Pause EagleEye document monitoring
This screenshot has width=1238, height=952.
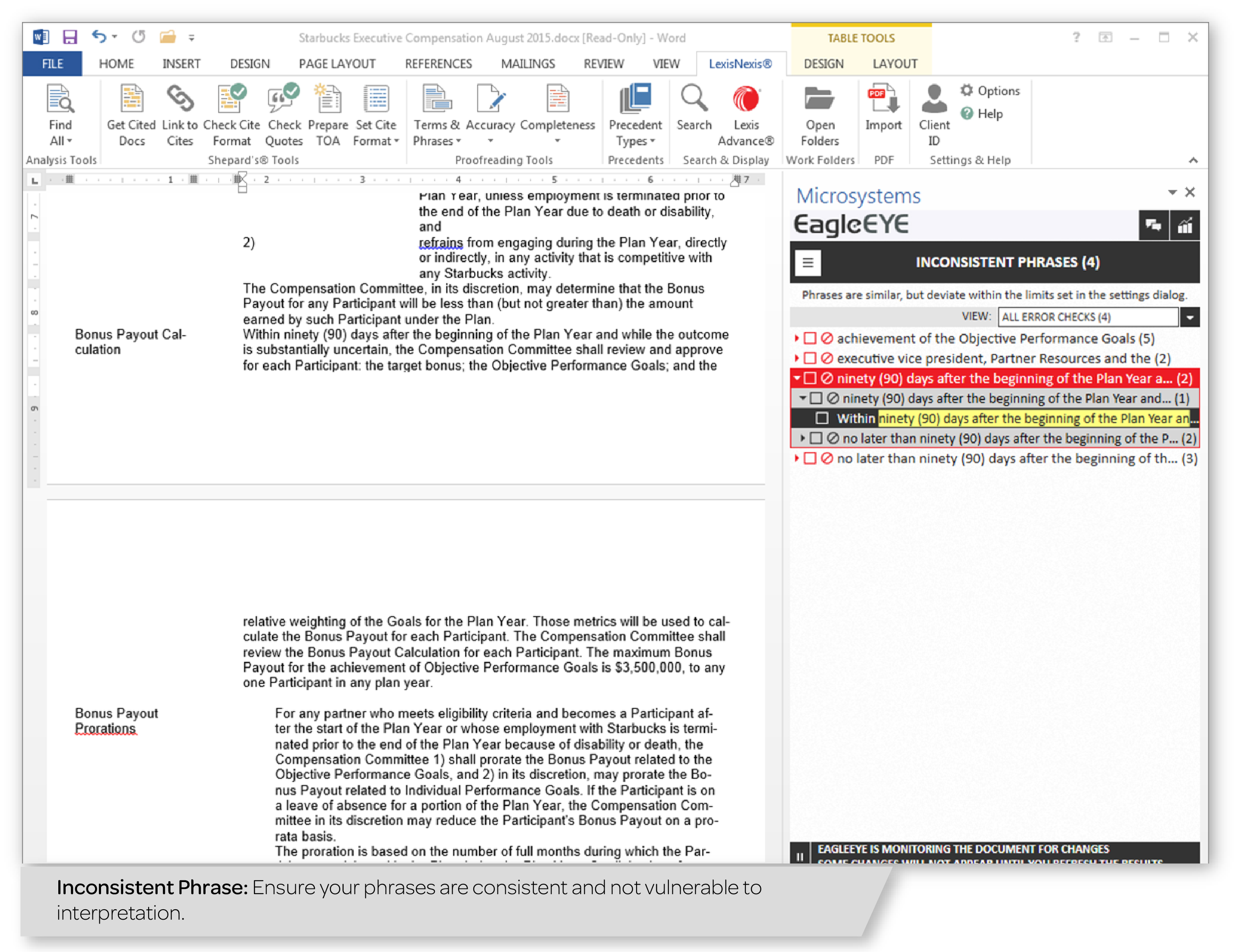[x=799, y=856]
